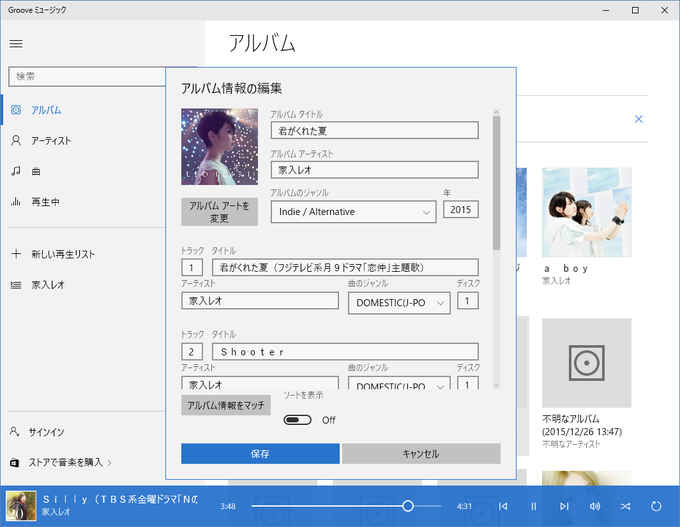Open track 2 song genre dropdown
Screen dimensions: 680x527
399,383
